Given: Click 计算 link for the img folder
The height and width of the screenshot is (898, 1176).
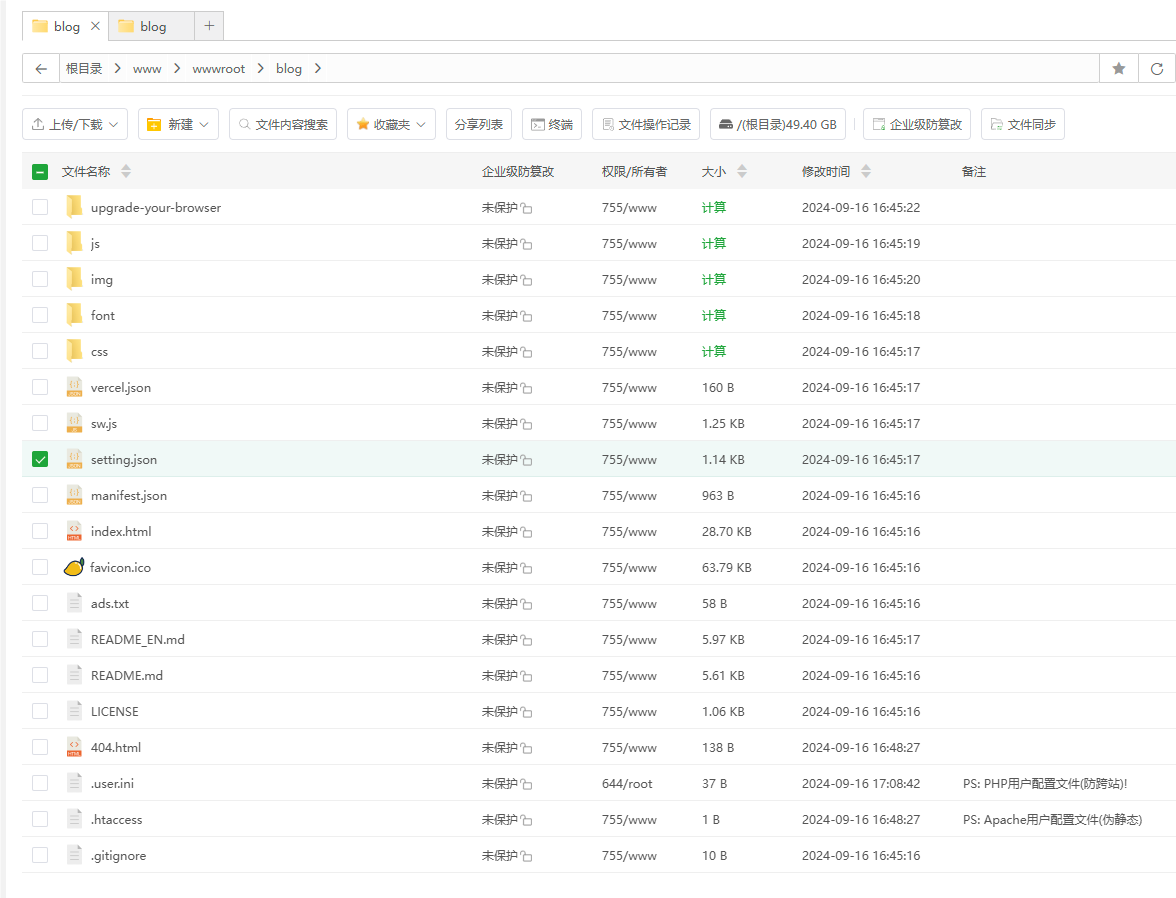Looking at the screenshot, I should point(714,280).
